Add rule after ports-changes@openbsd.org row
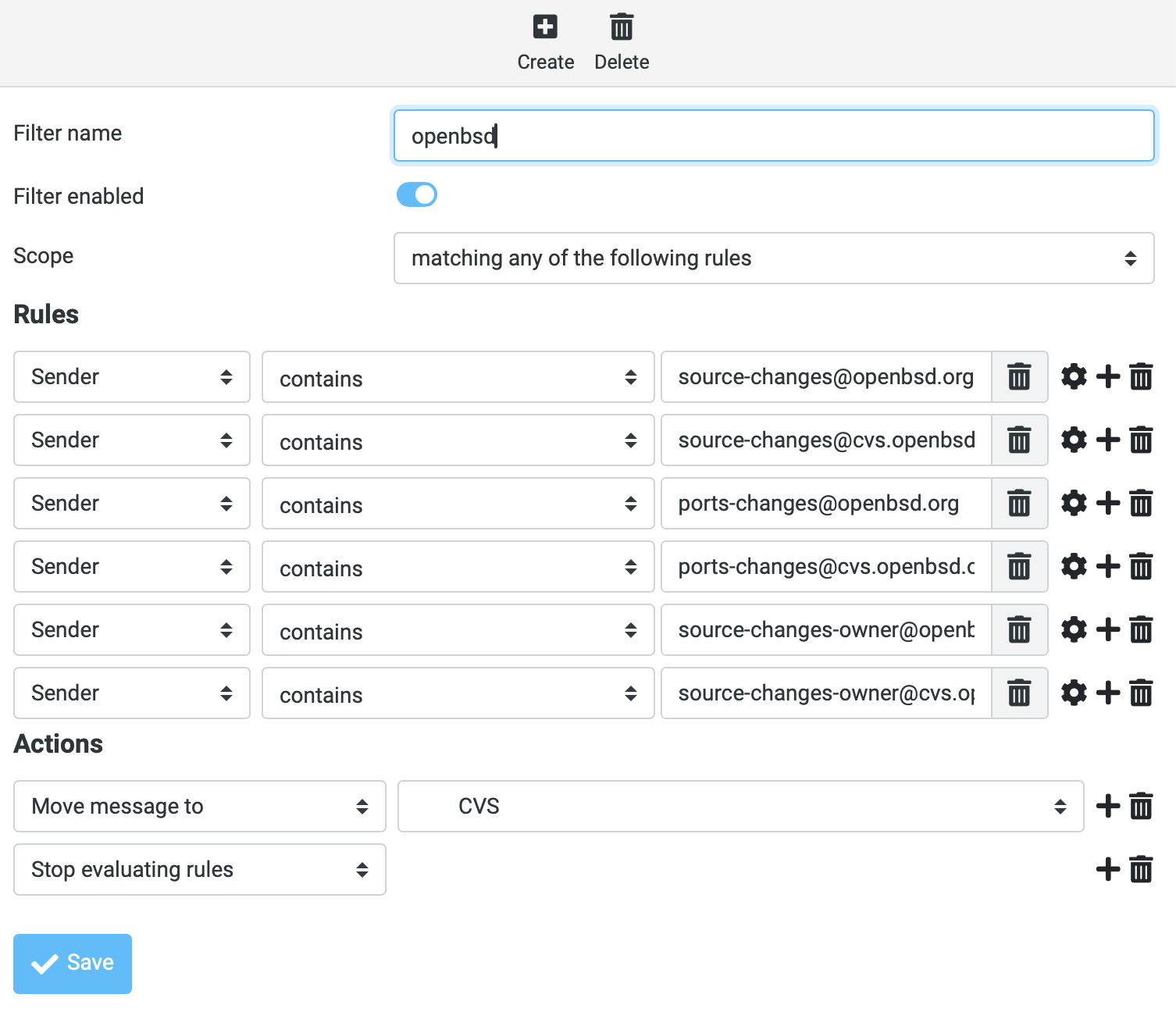The image size is (1176, 1012). pos(1108,503)
